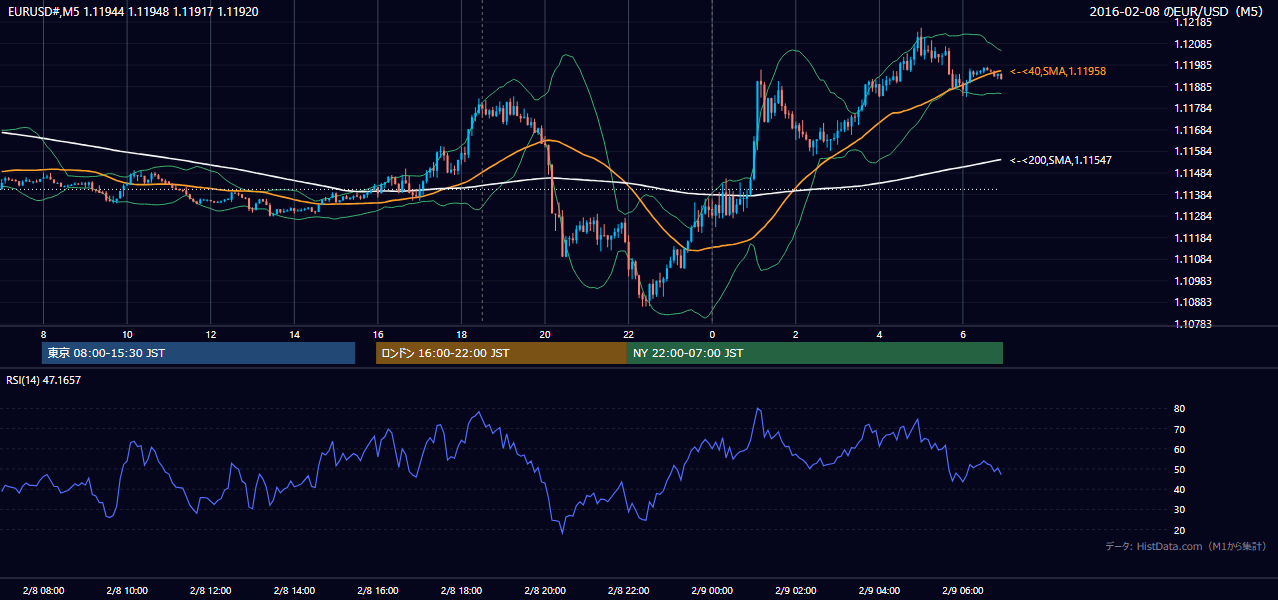Click price level 1.11484 on the axis
The height and width of the screenshot is (600, 1278).
pyautogui.click(x=1193, y=173)
